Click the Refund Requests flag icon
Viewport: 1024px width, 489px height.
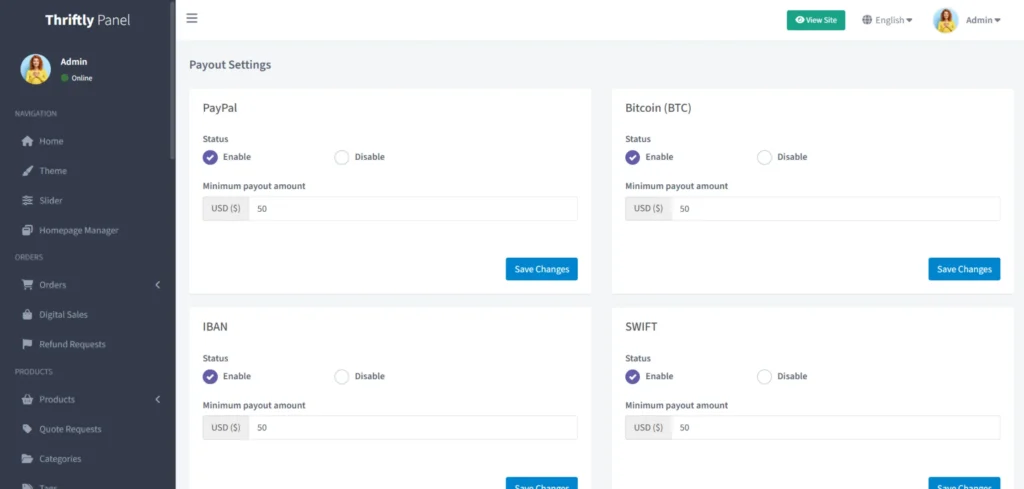[28, 344]
